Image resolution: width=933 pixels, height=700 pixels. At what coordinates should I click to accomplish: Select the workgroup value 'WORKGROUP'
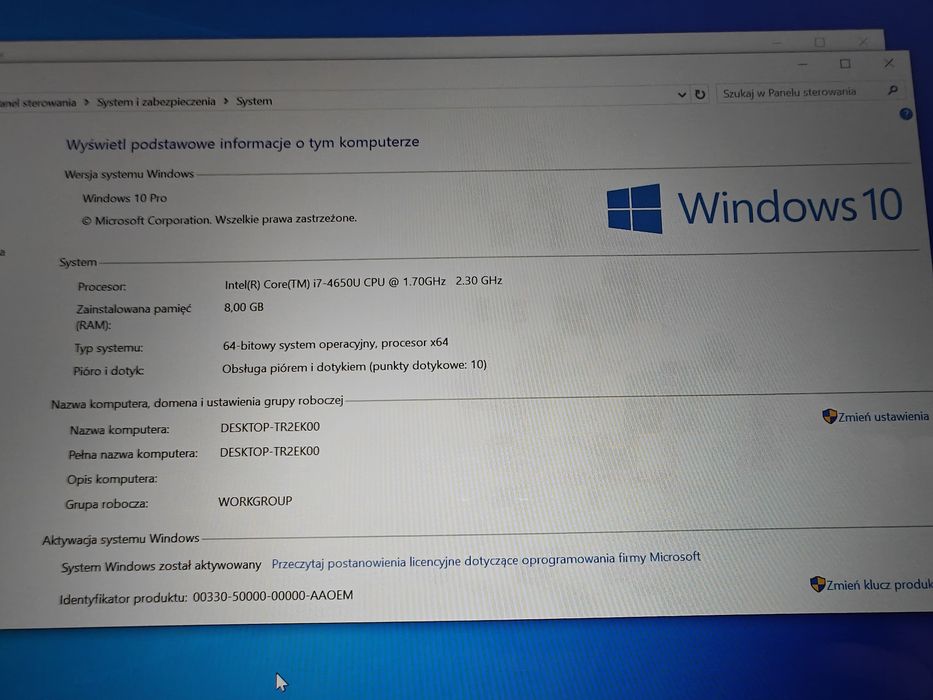click(x=255, y=501)
